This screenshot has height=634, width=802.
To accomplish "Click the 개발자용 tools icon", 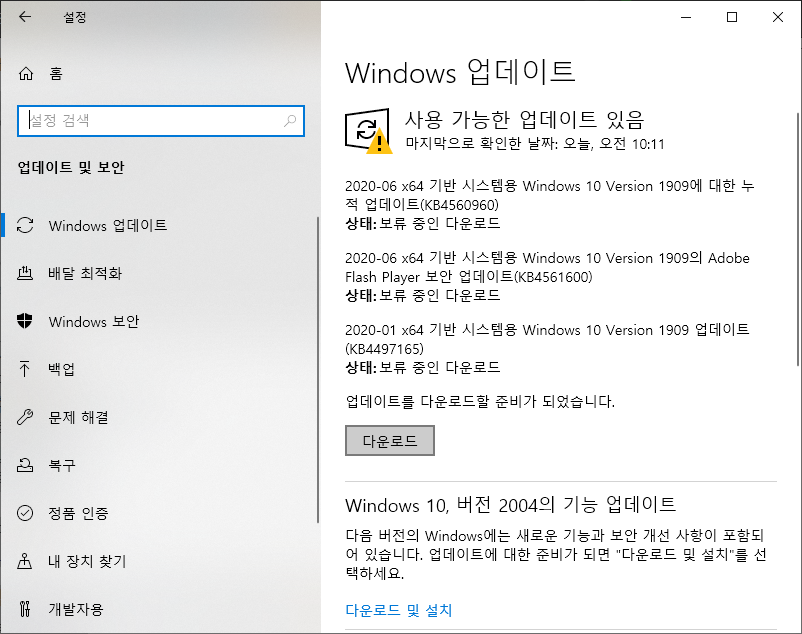I will (25, 608).
